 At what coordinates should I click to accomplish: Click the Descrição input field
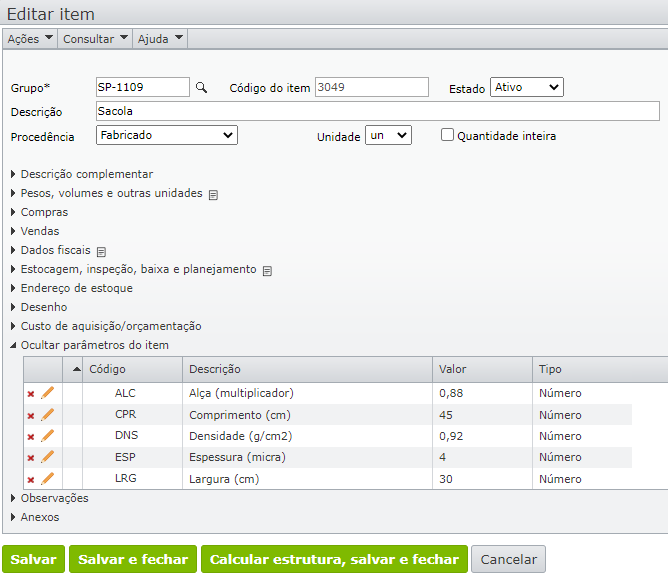(x=377, y=111)
